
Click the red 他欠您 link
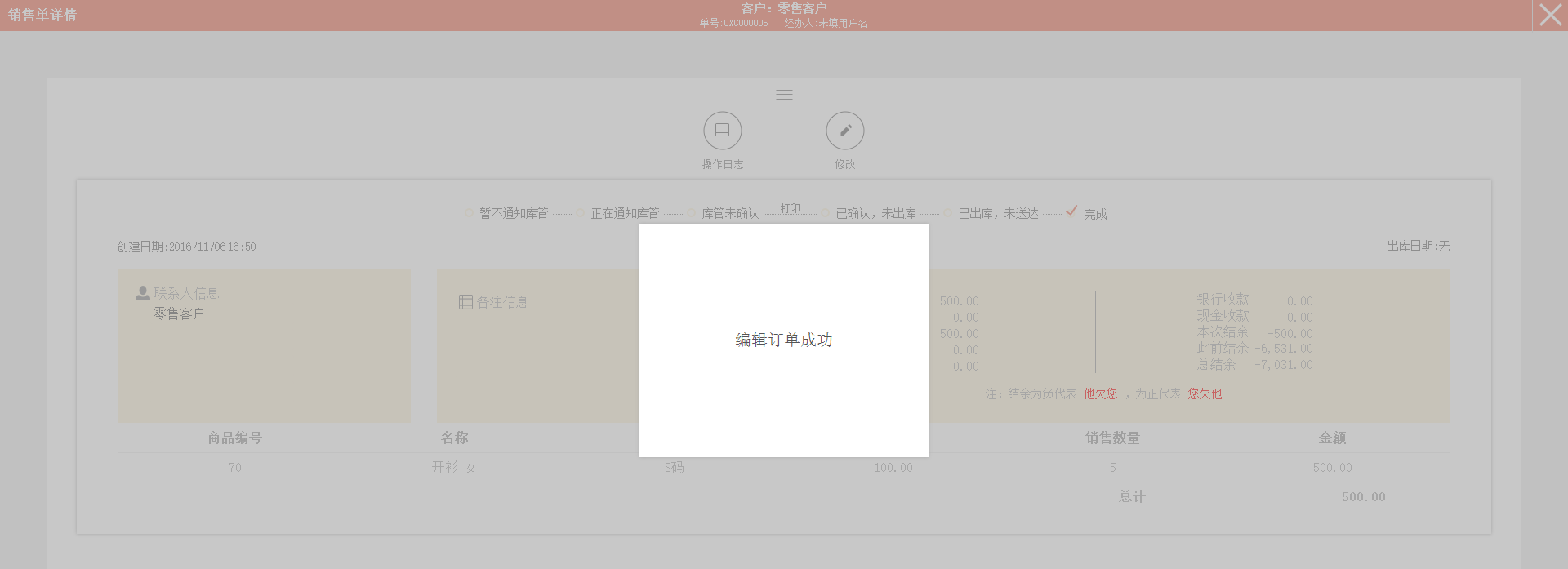tap(1100, 394)
